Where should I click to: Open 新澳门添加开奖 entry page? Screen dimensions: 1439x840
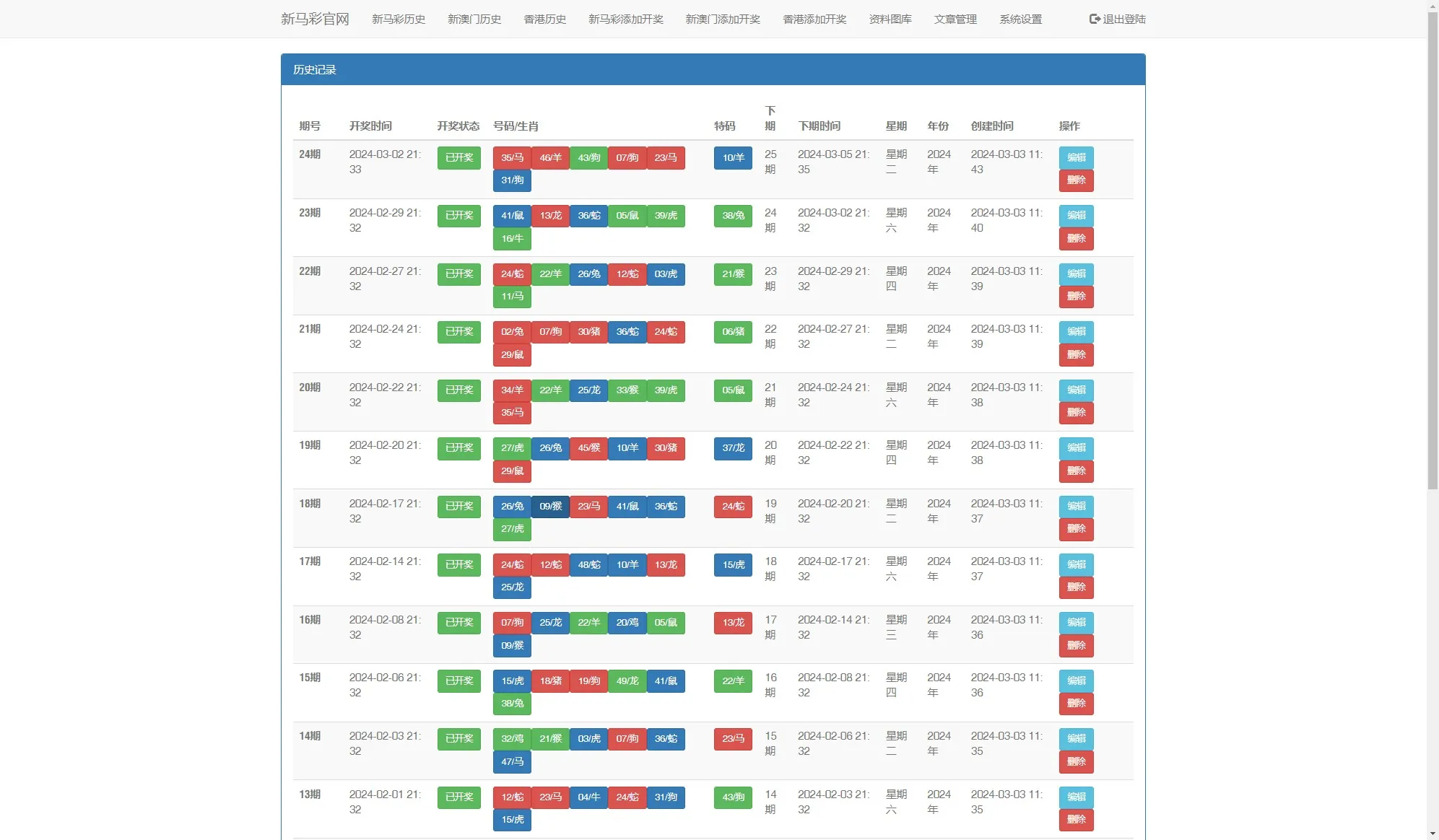[x=721, y=19]
